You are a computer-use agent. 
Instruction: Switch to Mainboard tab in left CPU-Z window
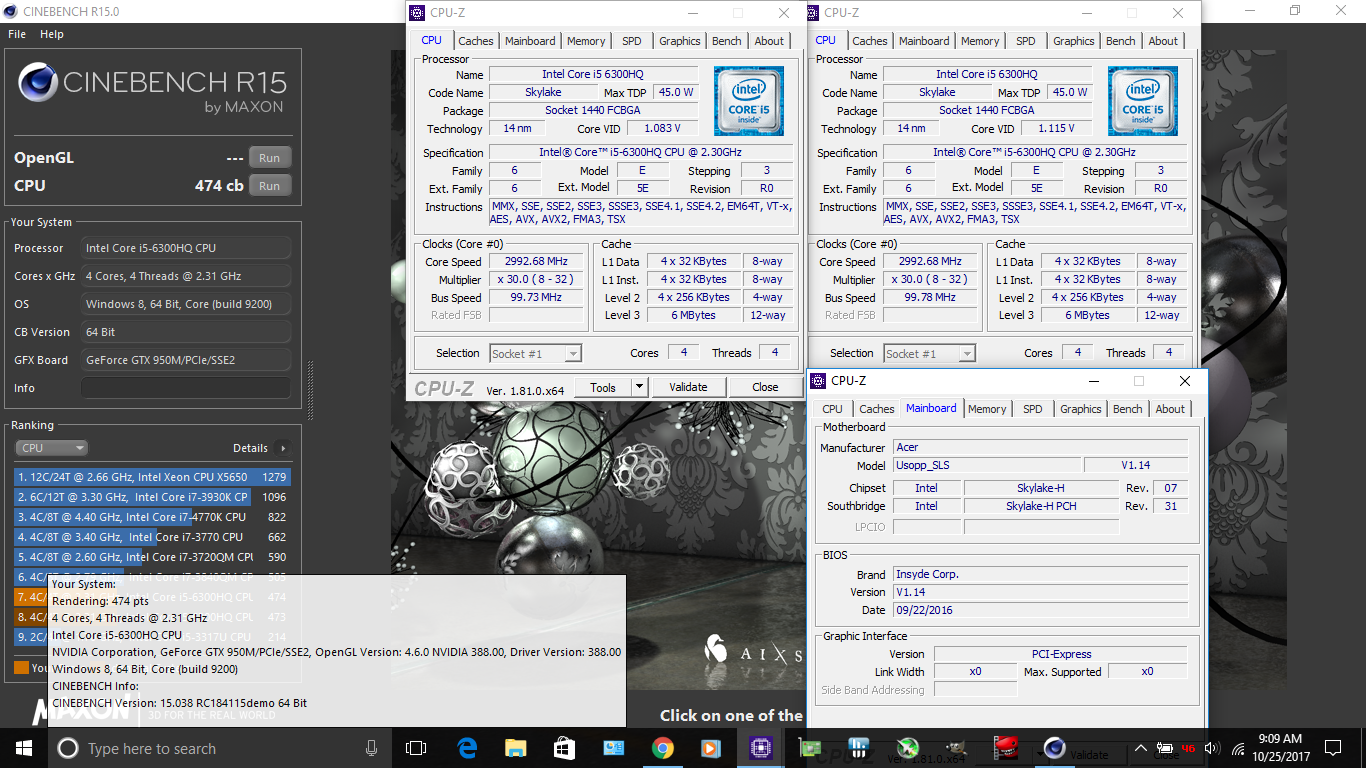(x=530, y=41)
